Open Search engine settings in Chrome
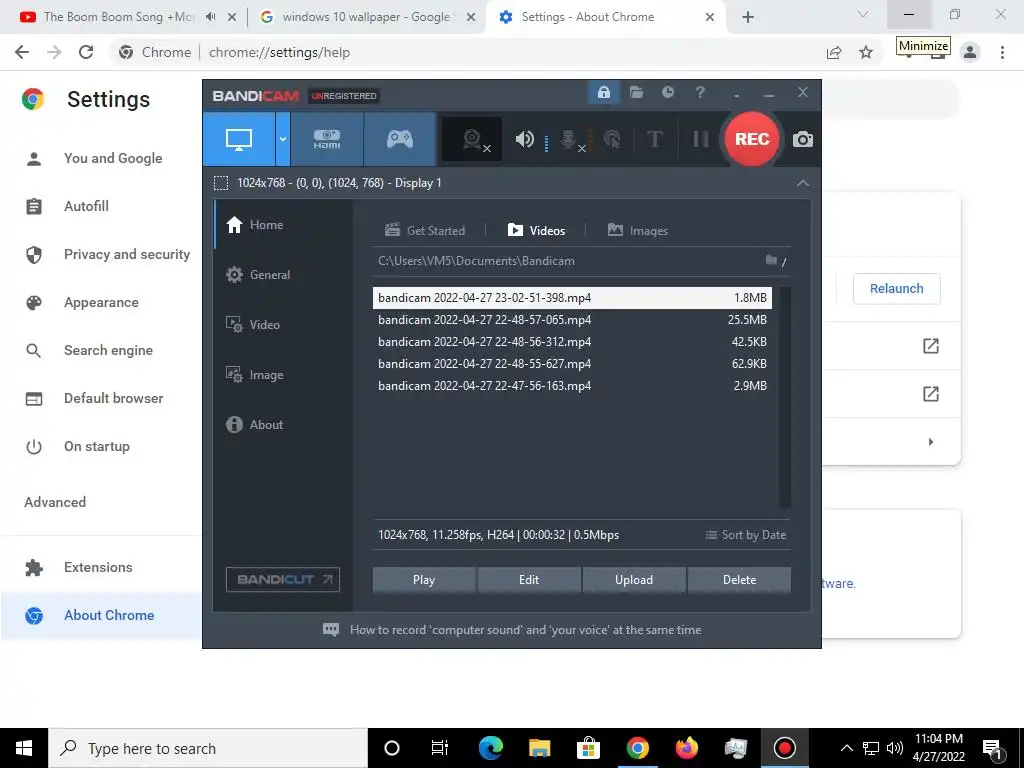Viewport: 1024px width, 768px height. coord(108,351)
